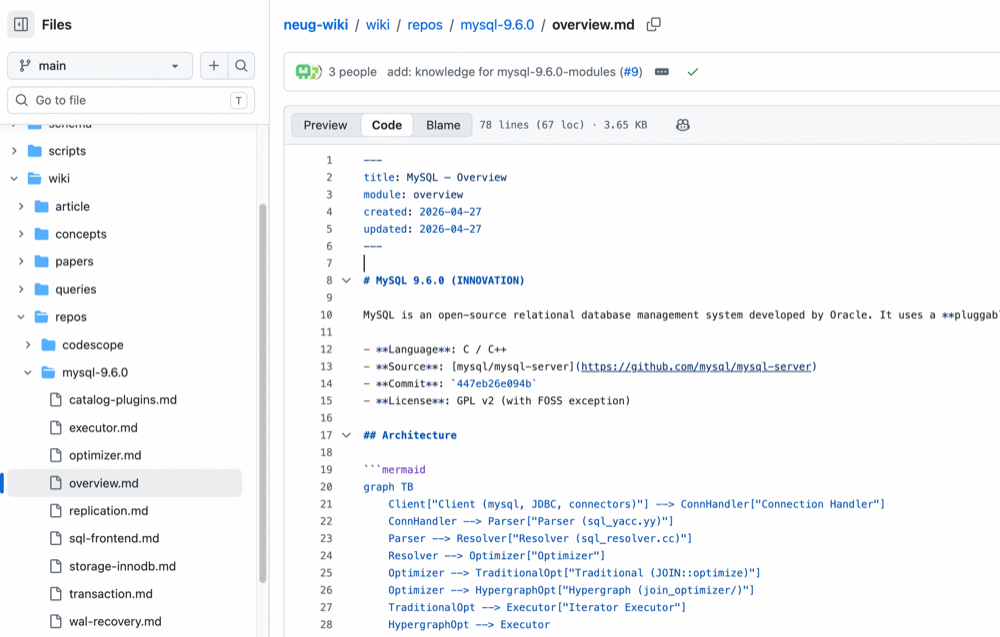
Task: Collapse the wiki folder chevron
Action: (14, 179)
